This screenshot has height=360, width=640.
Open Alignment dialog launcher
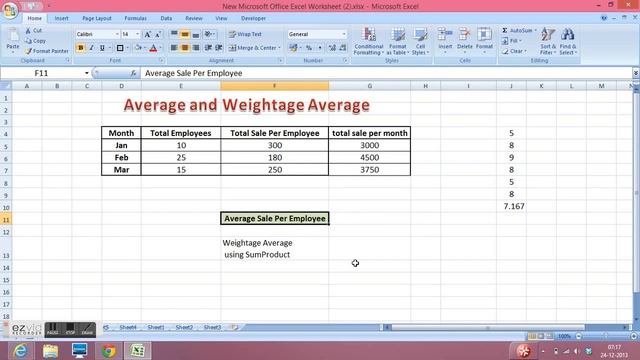point(280,60)
